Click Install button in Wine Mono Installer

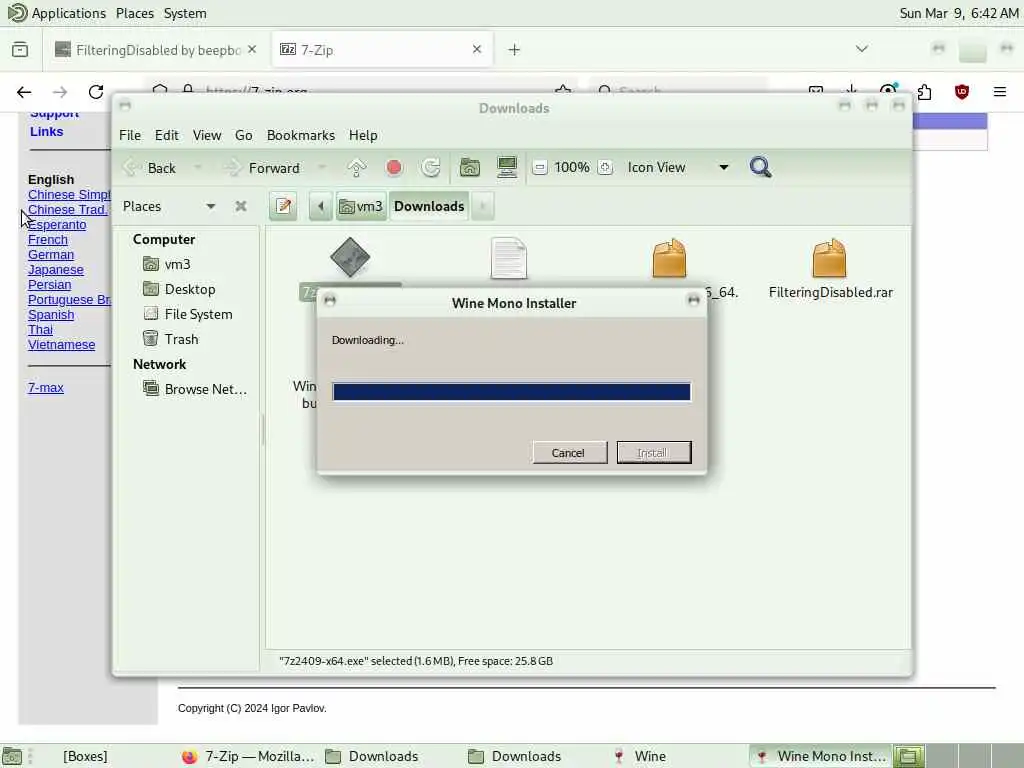(x=654, y=453)
